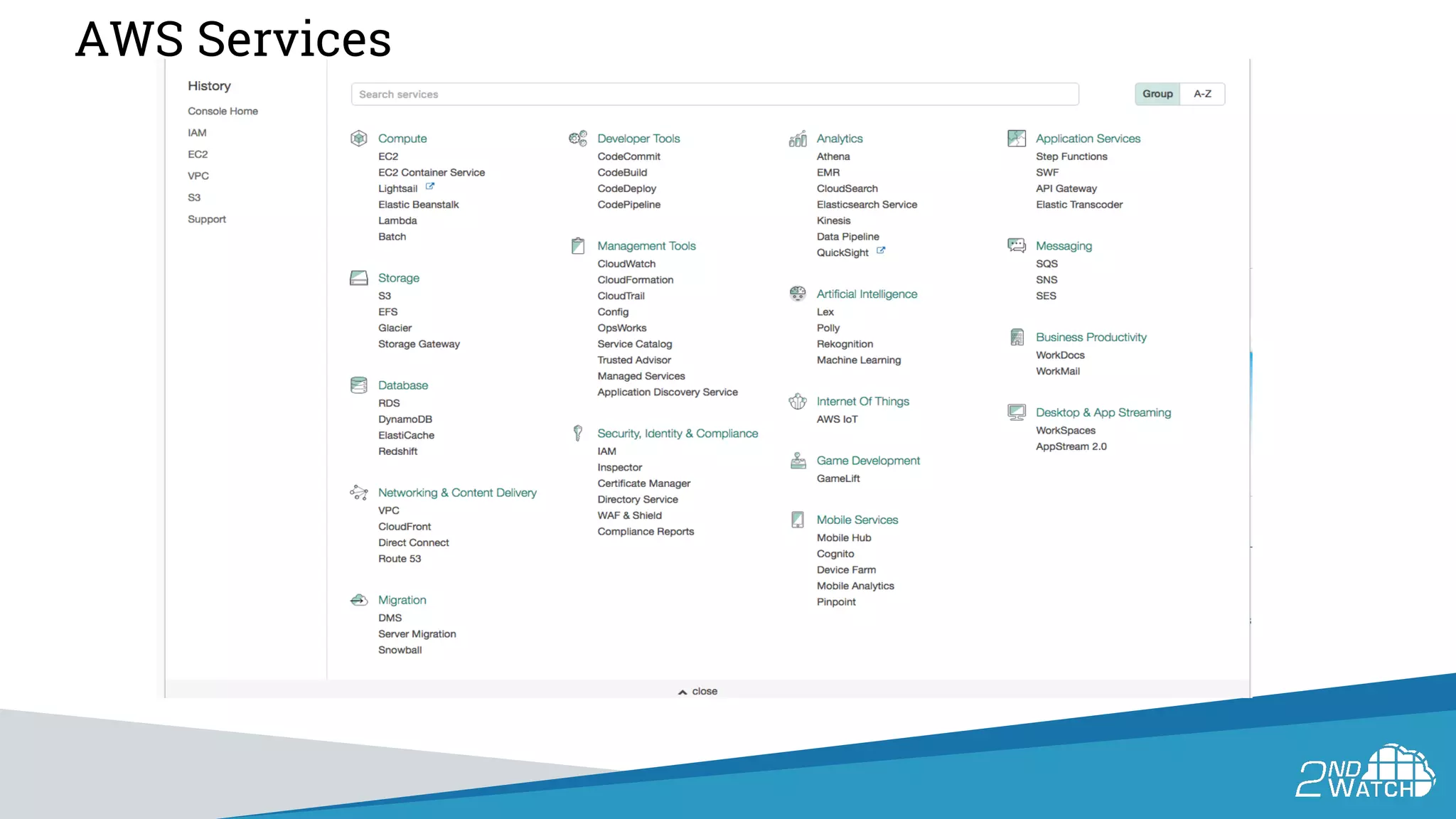Open Elastic Beanstalk

click(419, 204)
